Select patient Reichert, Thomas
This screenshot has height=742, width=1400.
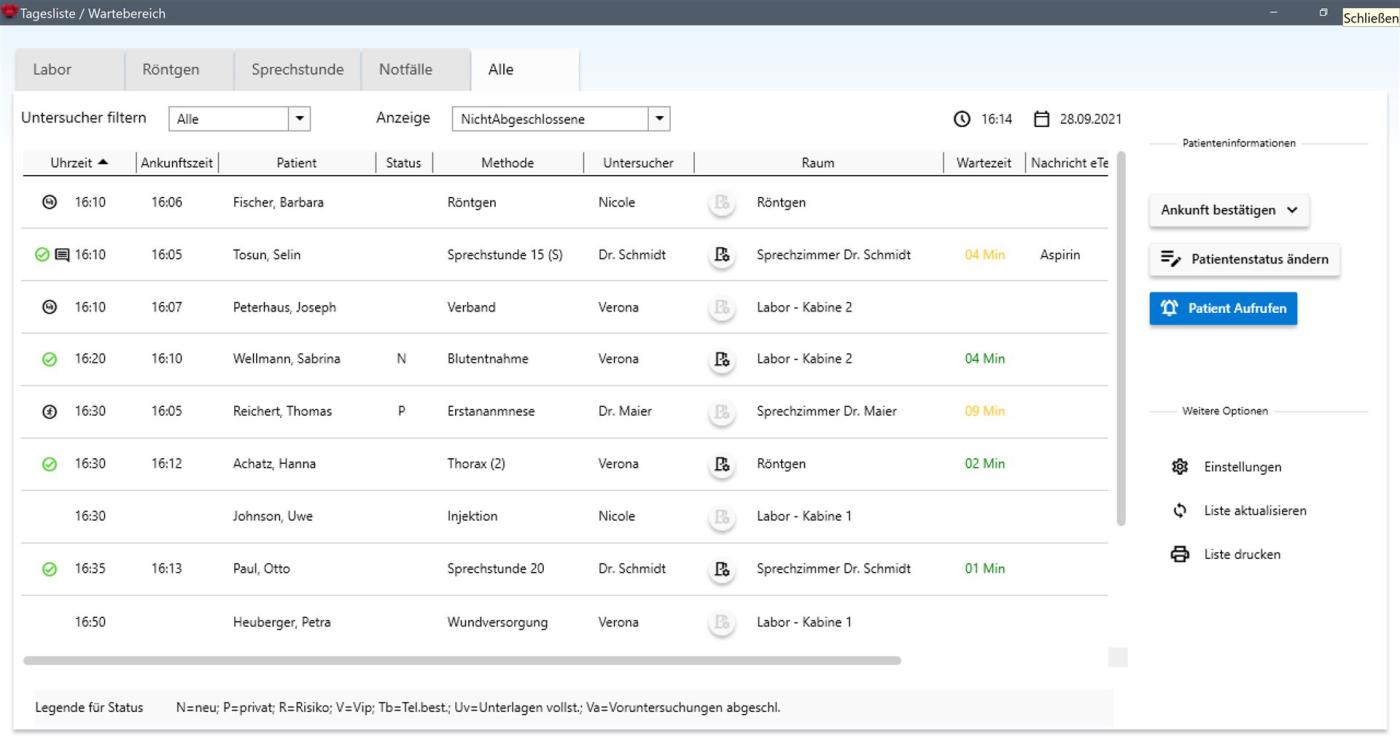[283, 412]
